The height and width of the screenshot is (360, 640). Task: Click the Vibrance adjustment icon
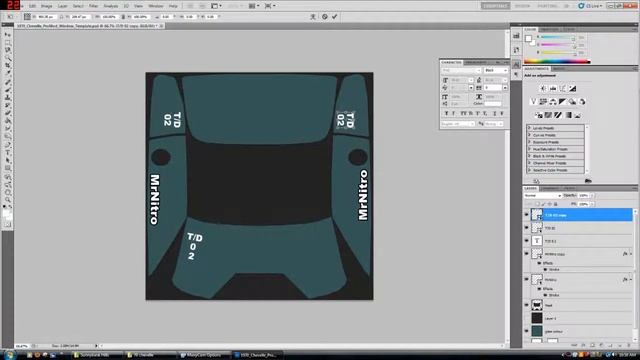(x=533, y=102)
